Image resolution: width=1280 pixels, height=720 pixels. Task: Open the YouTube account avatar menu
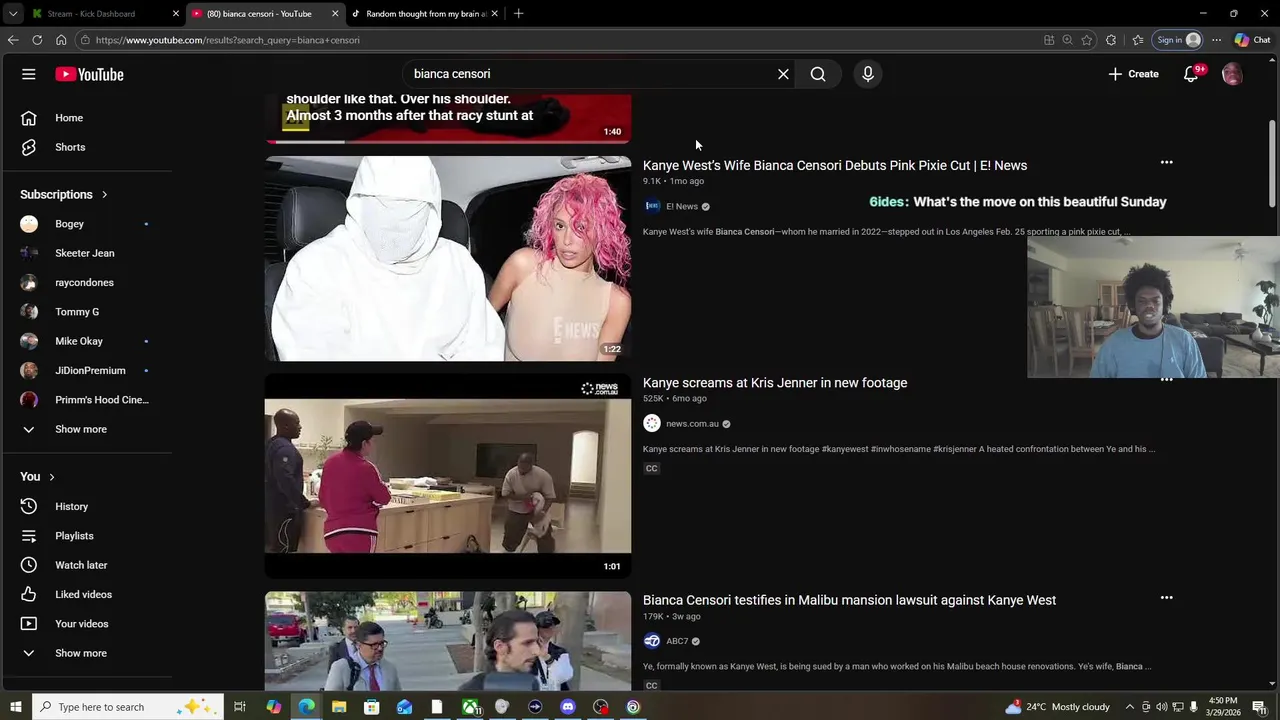tap(1232, 74)
